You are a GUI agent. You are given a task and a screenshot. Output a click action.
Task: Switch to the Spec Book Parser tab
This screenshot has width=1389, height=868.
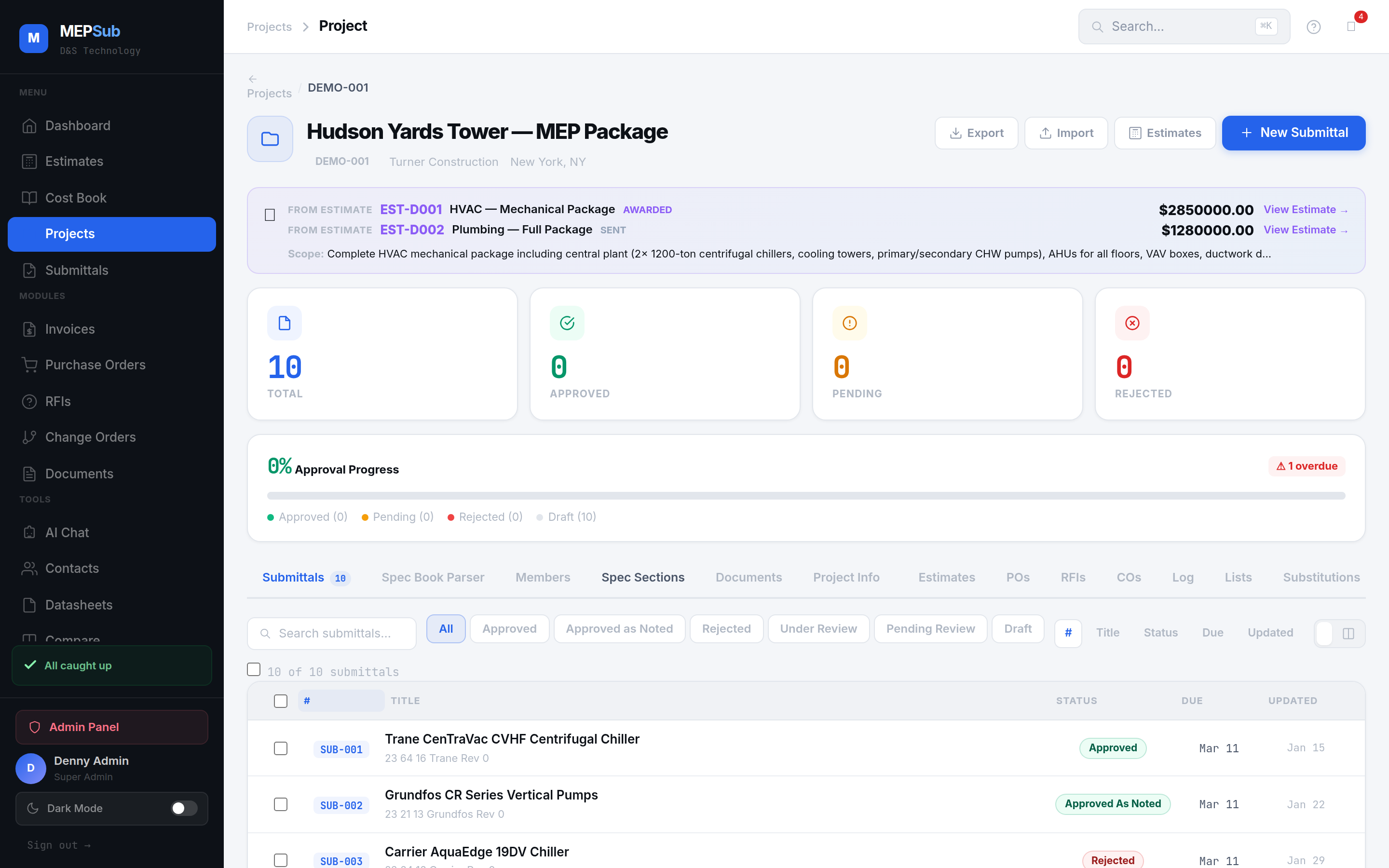click(433, 577)
